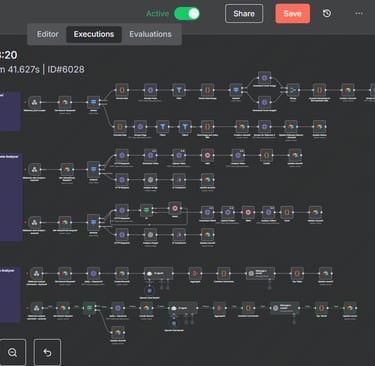
Task: Open the lower purple node feeding into Merge
Action: point(264,102)
